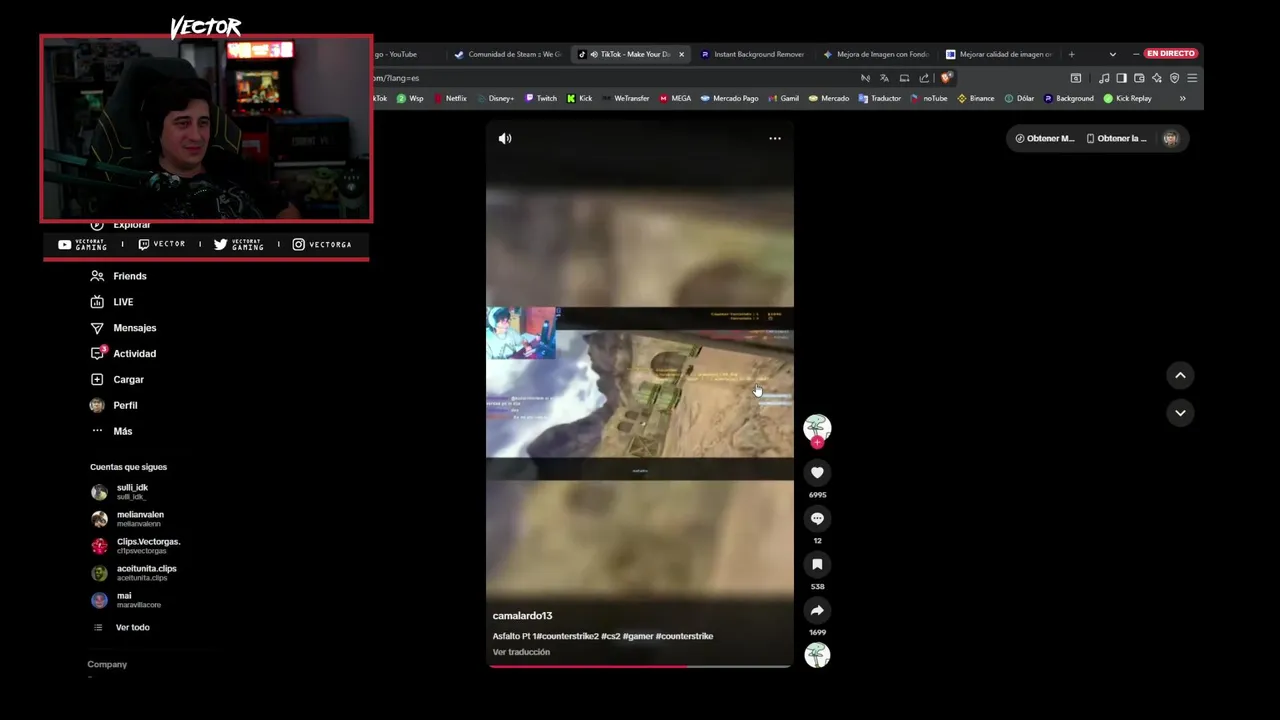This screenshot has width=1280, height=720.
Task: Click the share page icon in address bar
Action: 924,78
